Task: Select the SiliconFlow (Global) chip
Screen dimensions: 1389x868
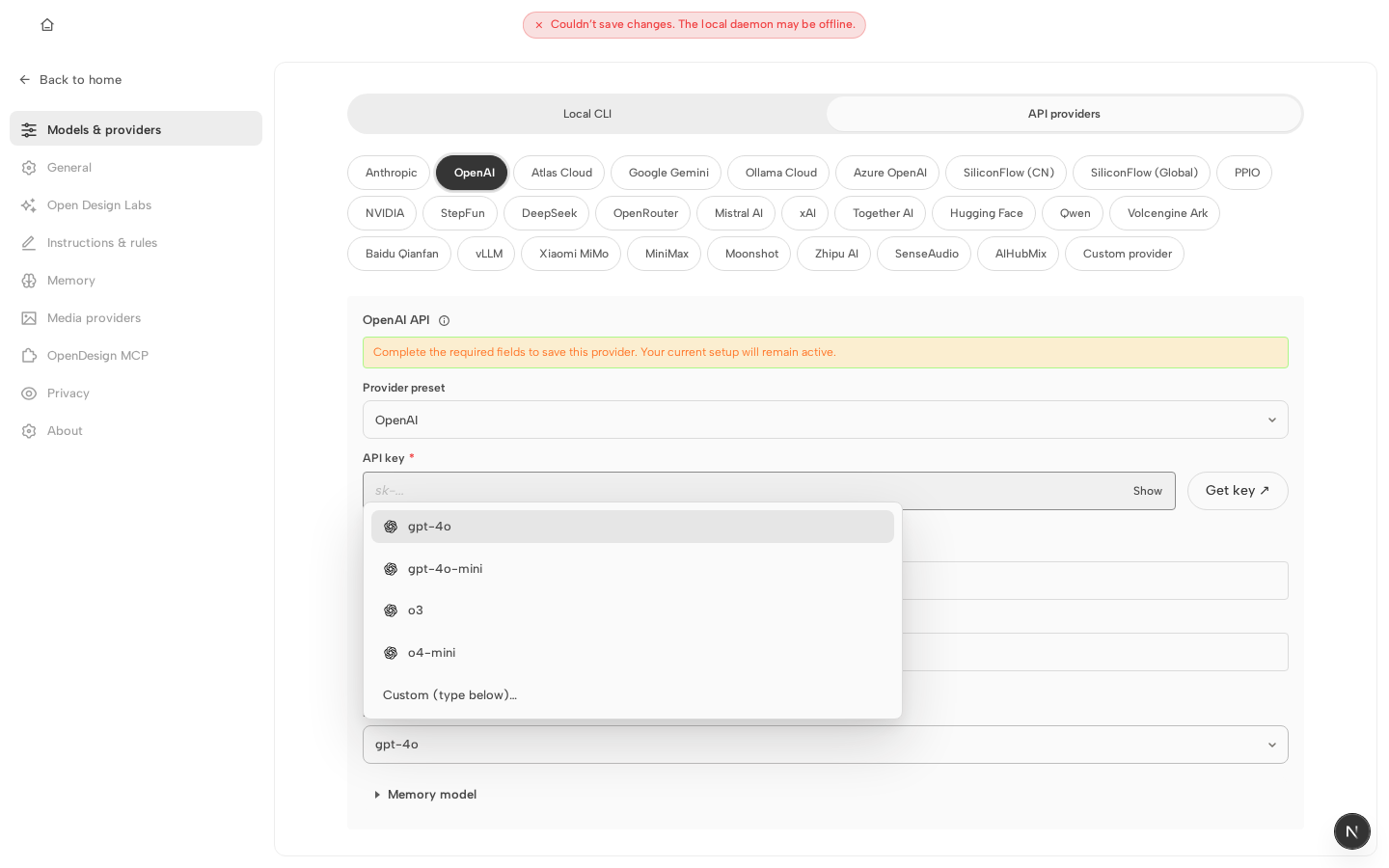Action: pos(1142,173)
